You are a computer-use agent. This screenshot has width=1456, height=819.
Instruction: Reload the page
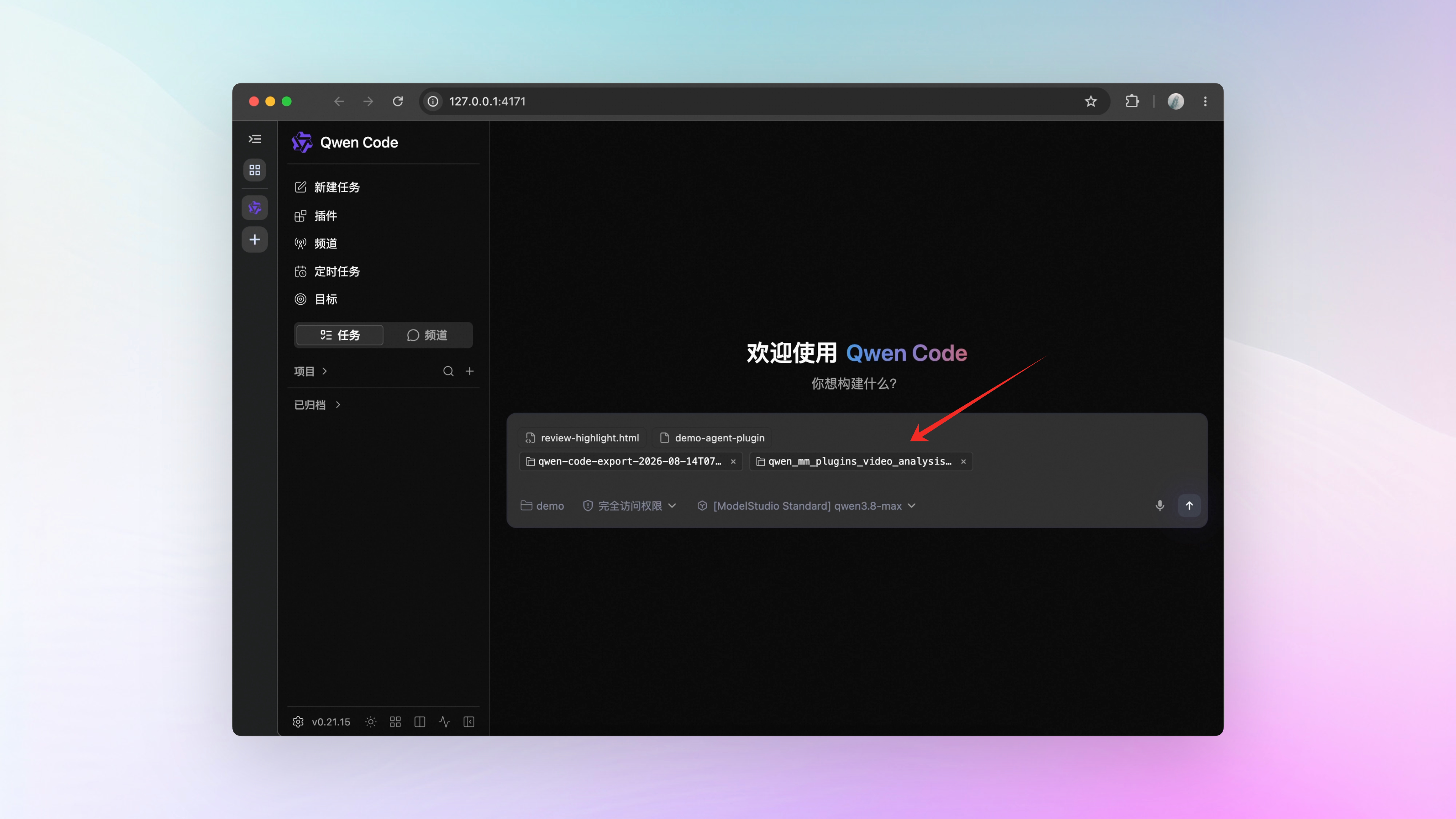(398, 101)
